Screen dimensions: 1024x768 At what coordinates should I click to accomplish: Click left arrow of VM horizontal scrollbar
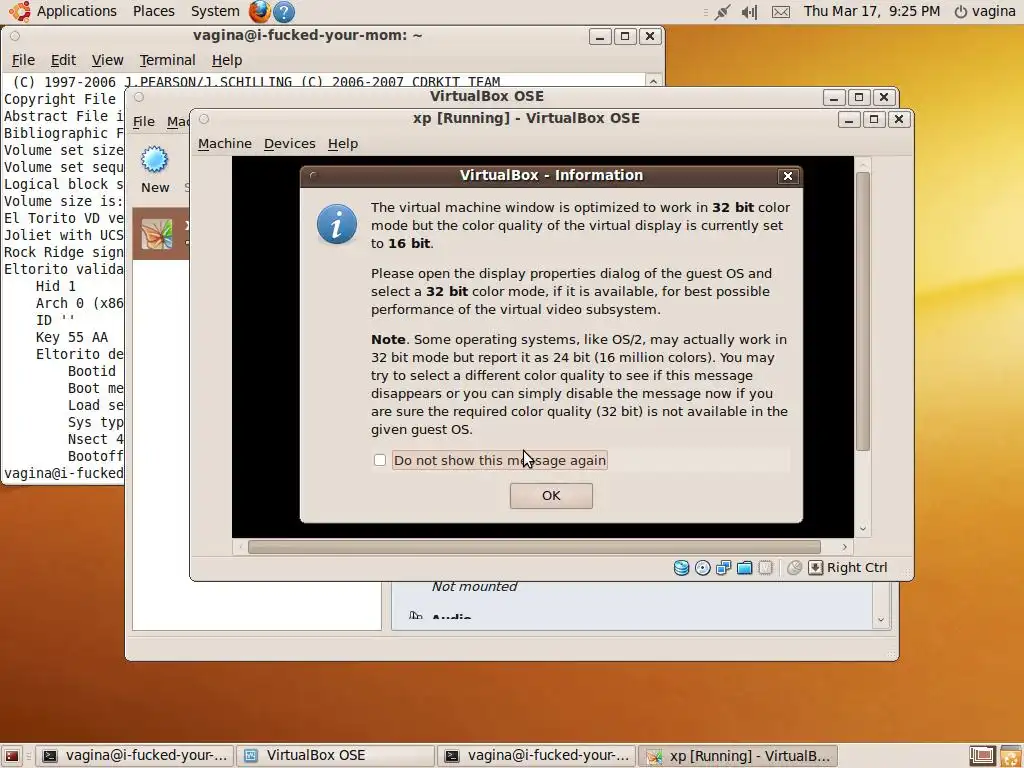click(x=240, y=547)
